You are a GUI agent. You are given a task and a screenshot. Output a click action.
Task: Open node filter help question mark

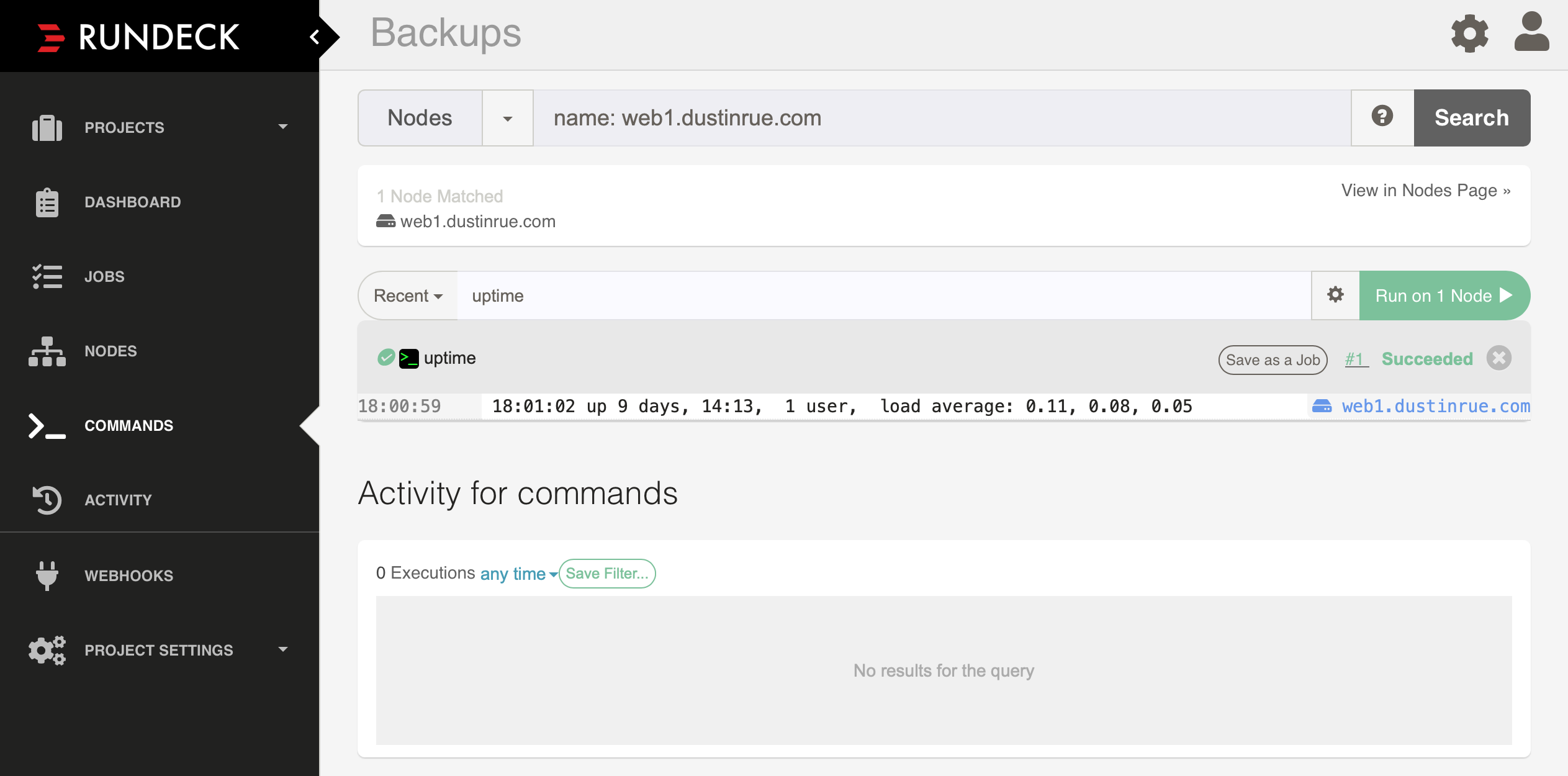tap(1382, 117)
